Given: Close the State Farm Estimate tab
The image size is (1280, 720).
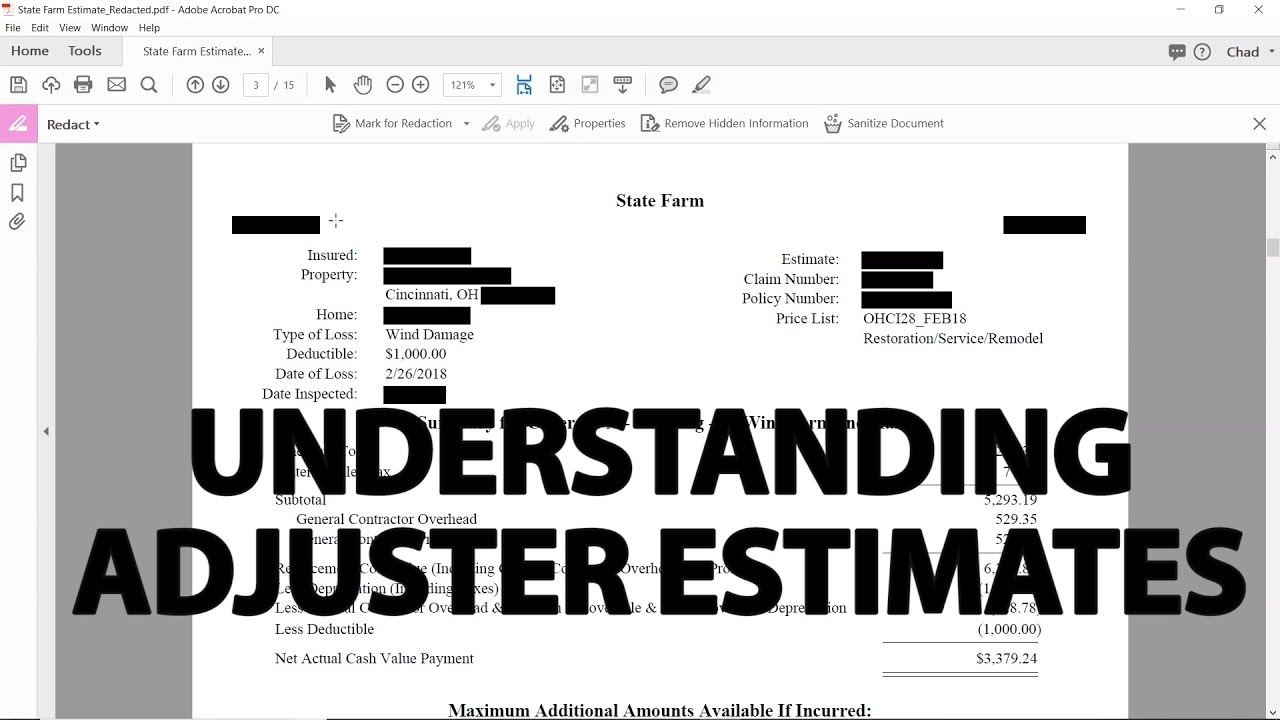Looking at the screenshot, I should point(262,51).
